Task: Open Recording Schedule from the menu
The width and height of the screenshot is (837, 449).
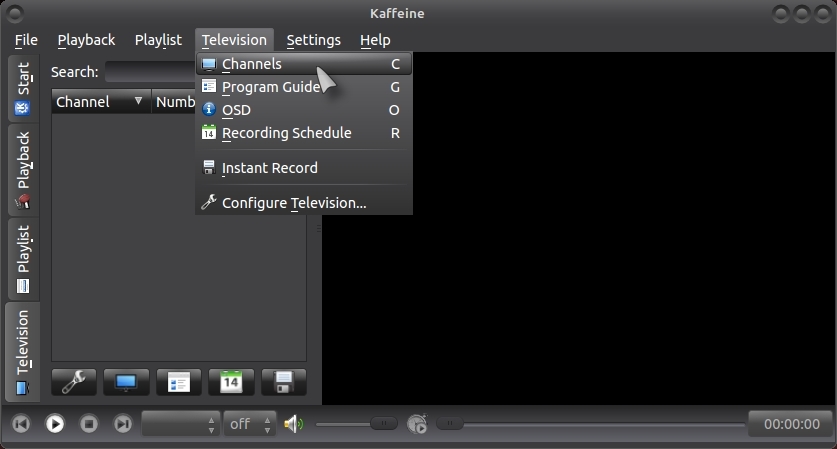Action: pyautogui.click(x=304, y=133)
